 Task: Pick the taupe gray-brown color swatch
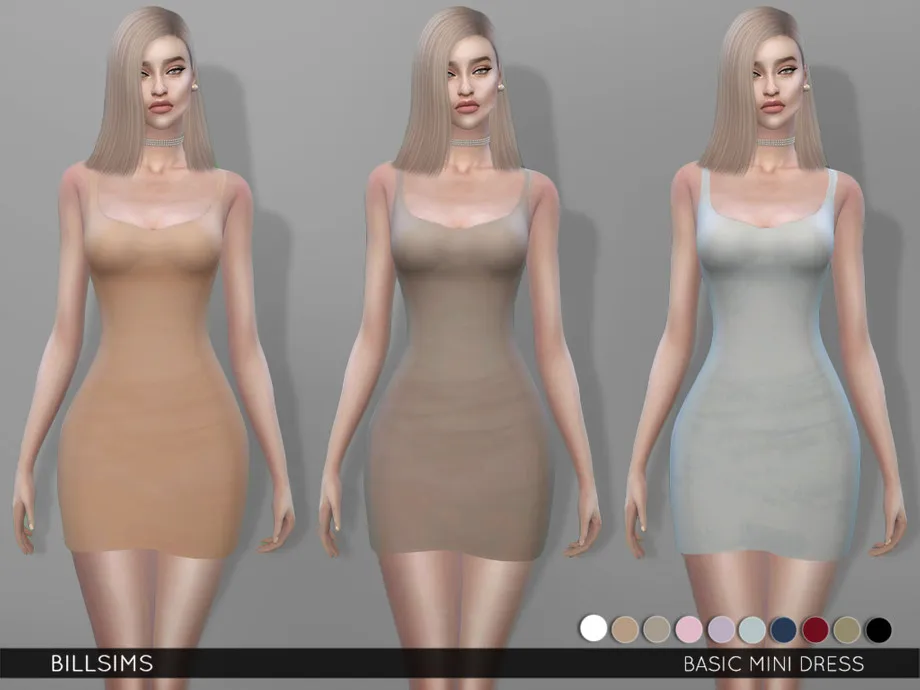pyautogui.click(x=657, y=628)
